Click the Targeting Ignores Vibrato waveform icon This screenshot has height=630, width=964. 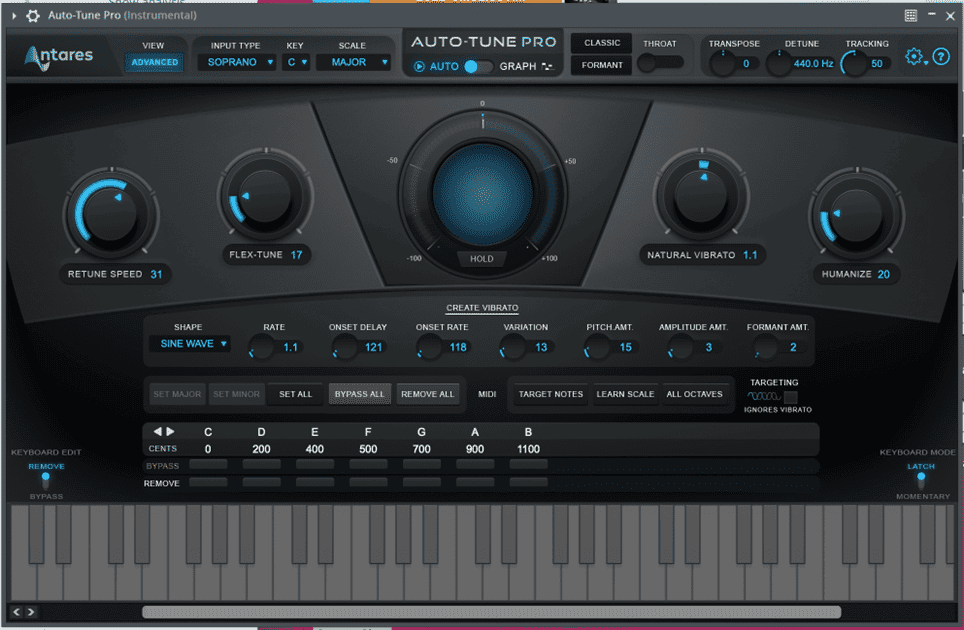(764, 396)
